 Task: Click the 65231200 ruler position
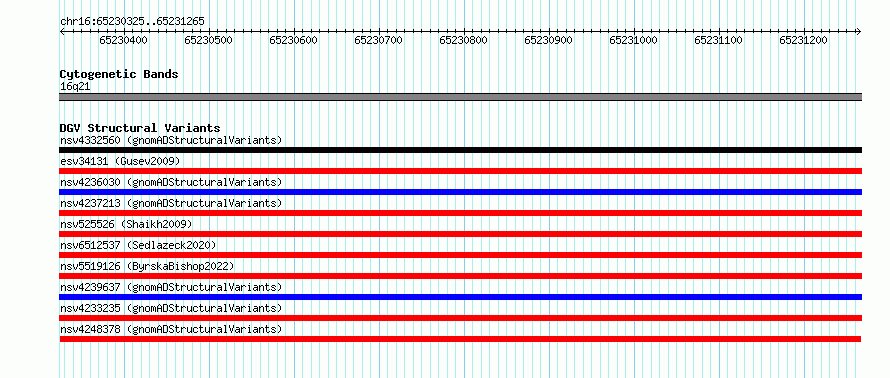(x=804, y=40)
